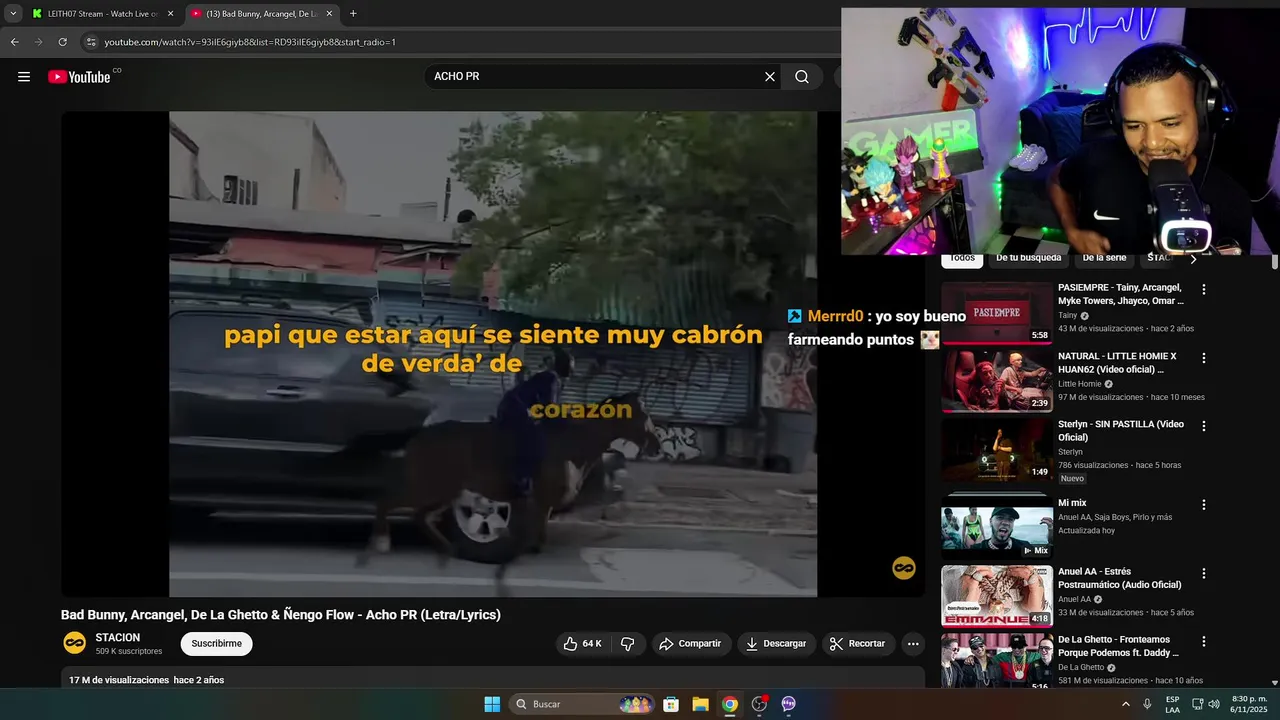Dislike the Acho PR video

click(628, 644)
